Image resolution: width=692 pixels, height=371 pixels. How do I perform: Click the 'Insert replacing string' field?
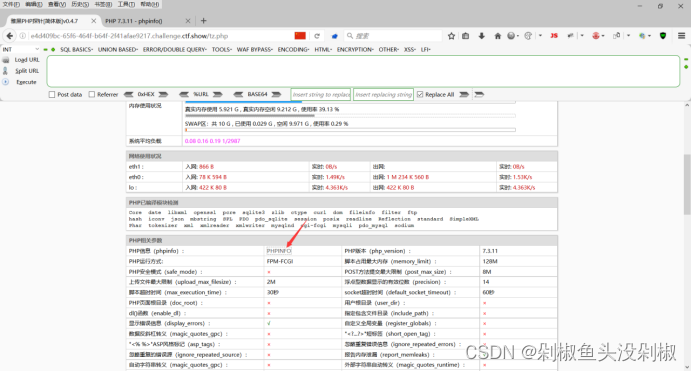click(x=384, y=94)
